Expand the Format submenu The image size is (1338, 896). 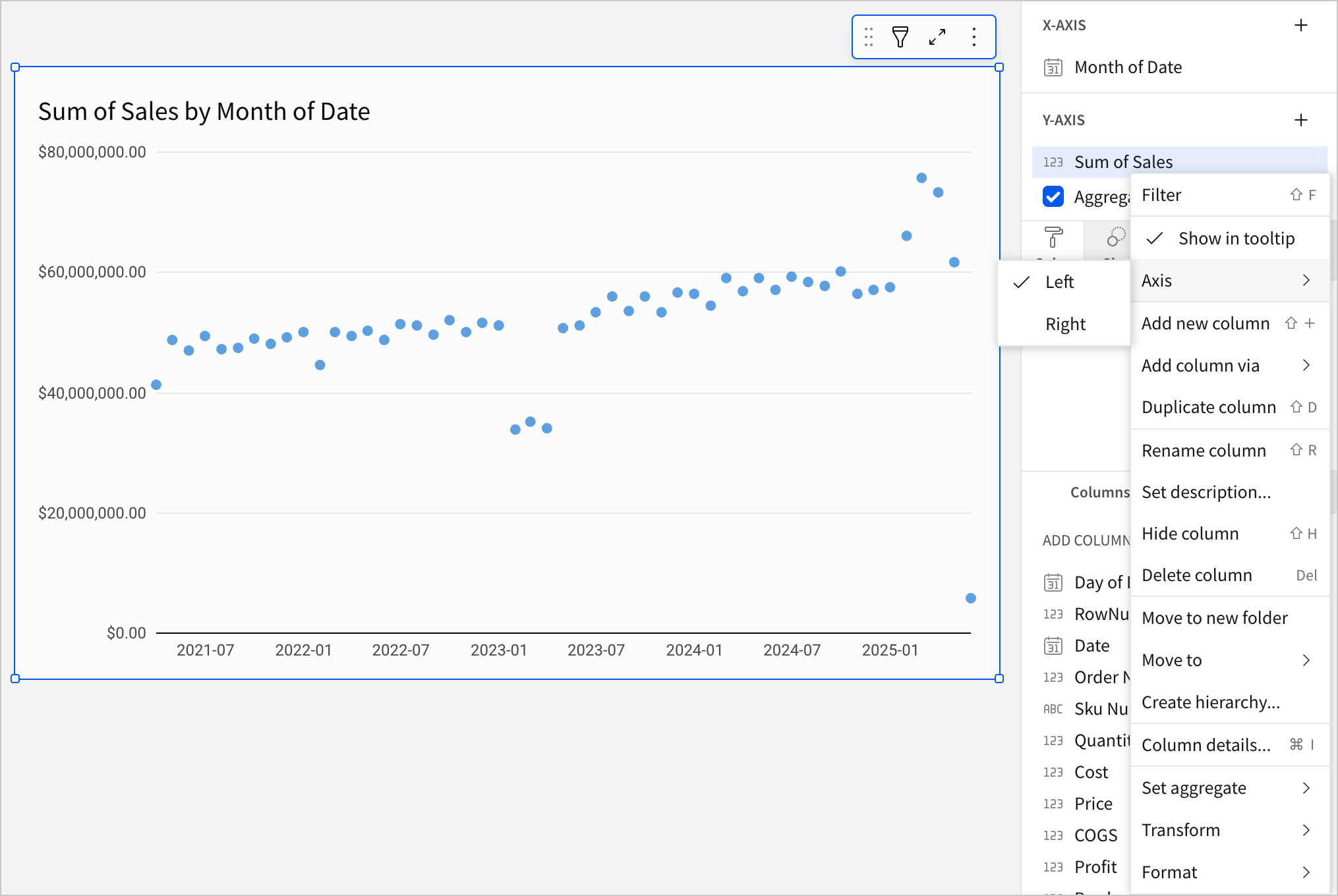[x=1230, y=872]
